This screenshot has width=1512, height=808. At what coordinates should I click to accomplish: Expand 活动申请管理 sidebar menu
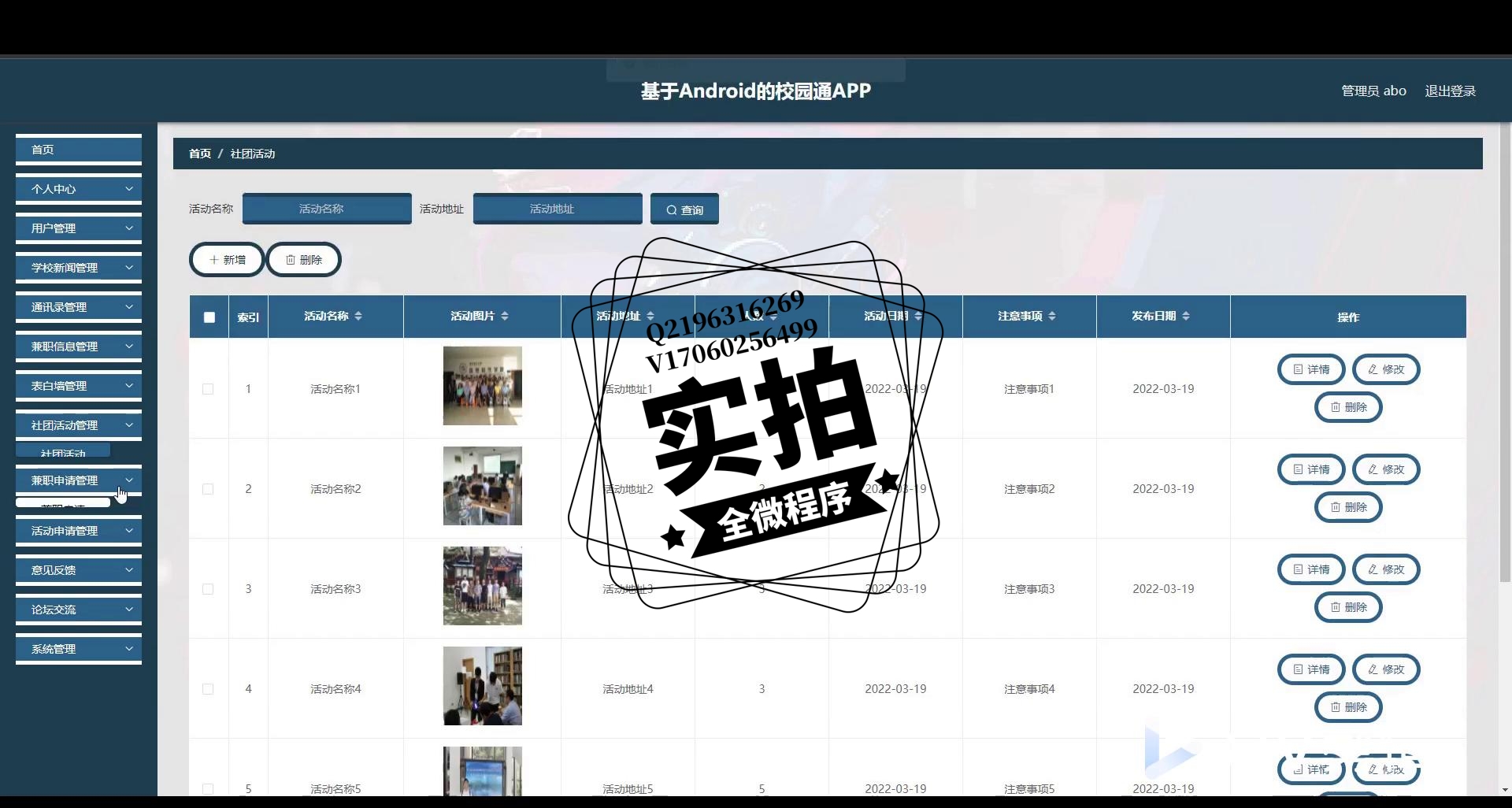(x=79, y=531)
